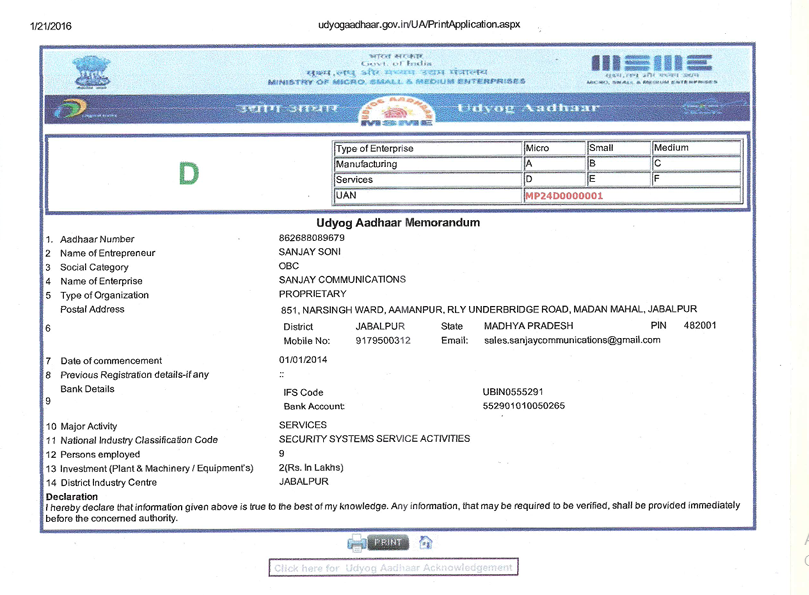
Task: Click the large green letter D
Action: pos(186,173)
